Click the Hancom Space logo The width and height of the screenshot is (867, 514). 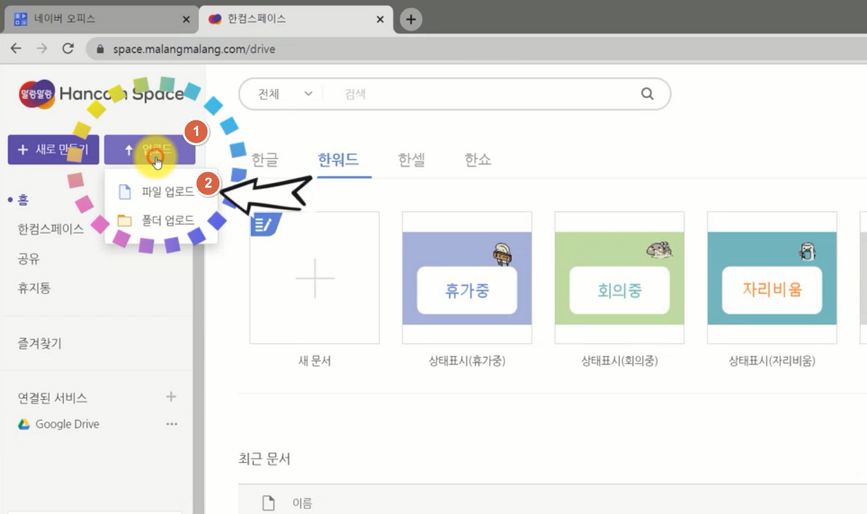(x=102, y=94)
